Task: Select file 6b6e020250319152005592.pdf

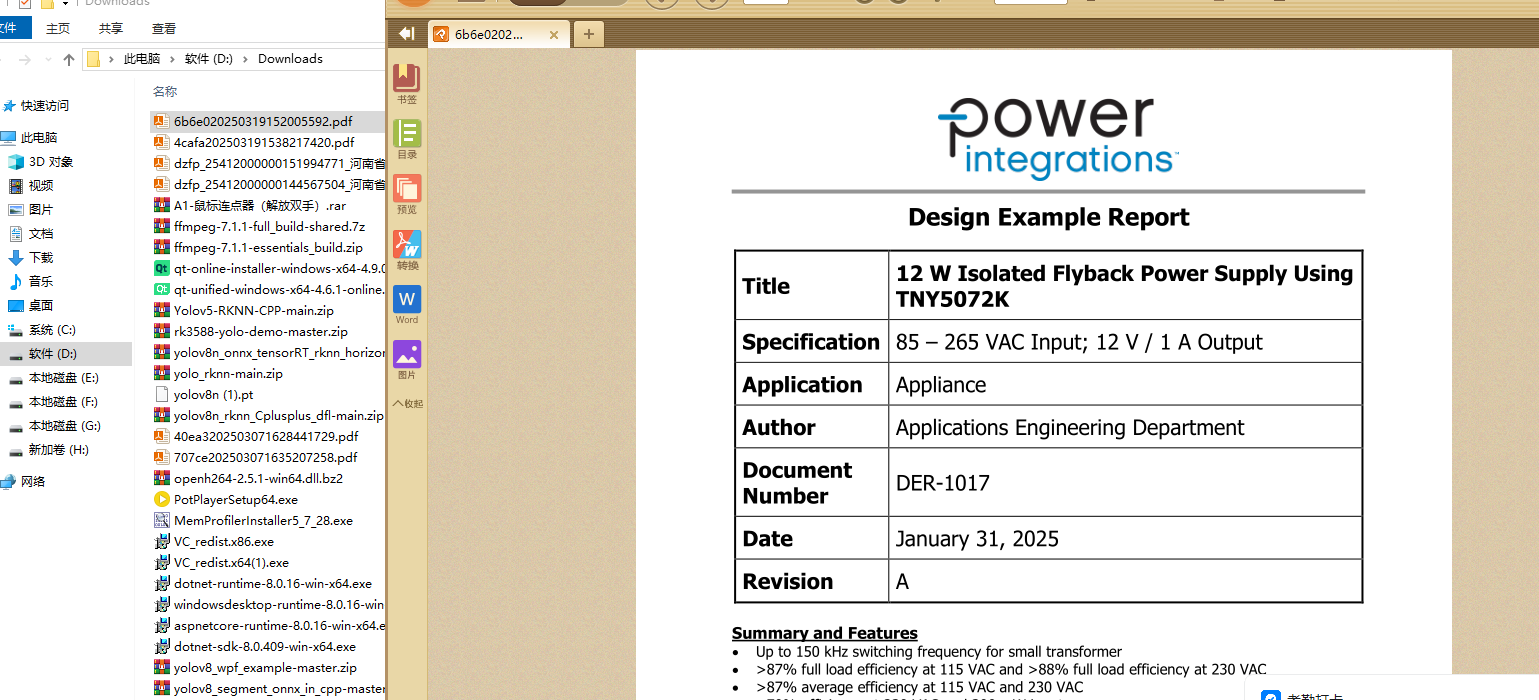Action: (x=263, y=122)
